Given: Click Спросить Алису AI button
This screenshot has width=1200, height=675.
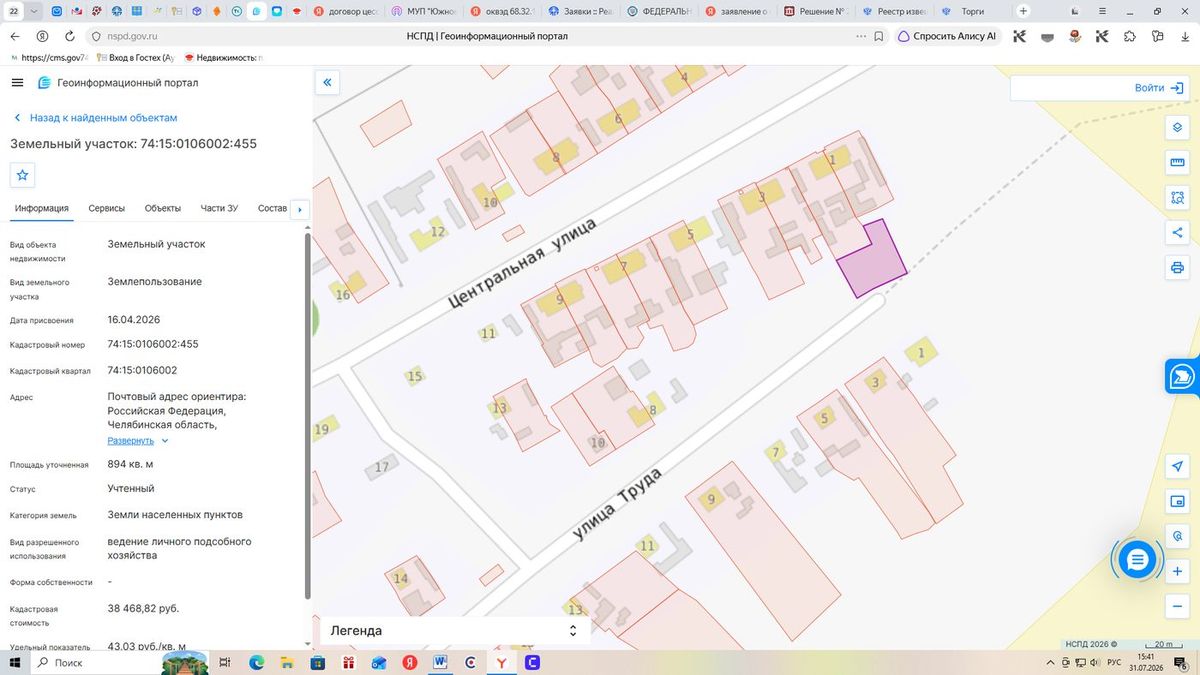Looking at the screenshot, I should (947, 36).
